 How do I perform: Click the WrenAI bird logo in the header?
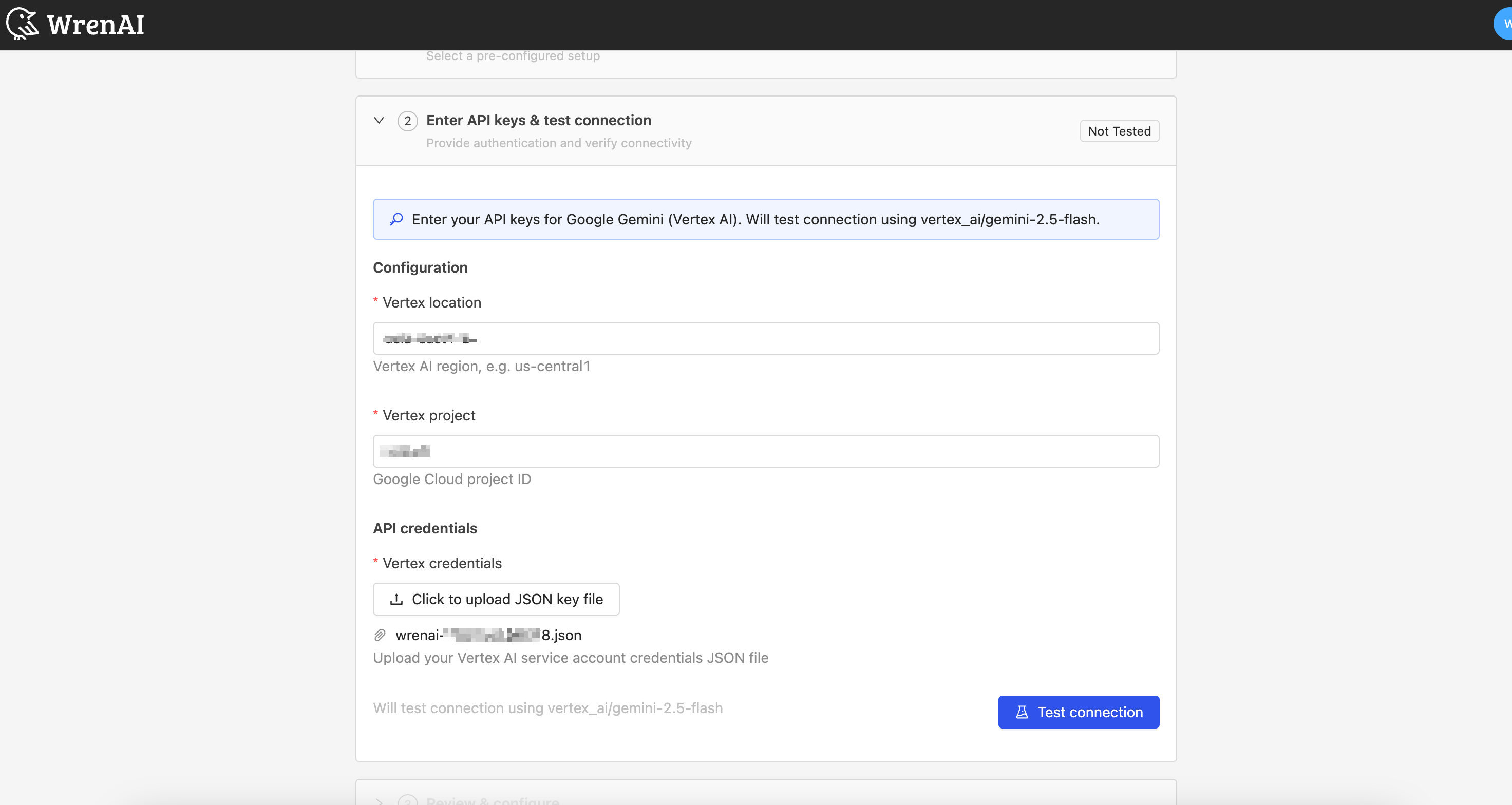pos(21,24)
